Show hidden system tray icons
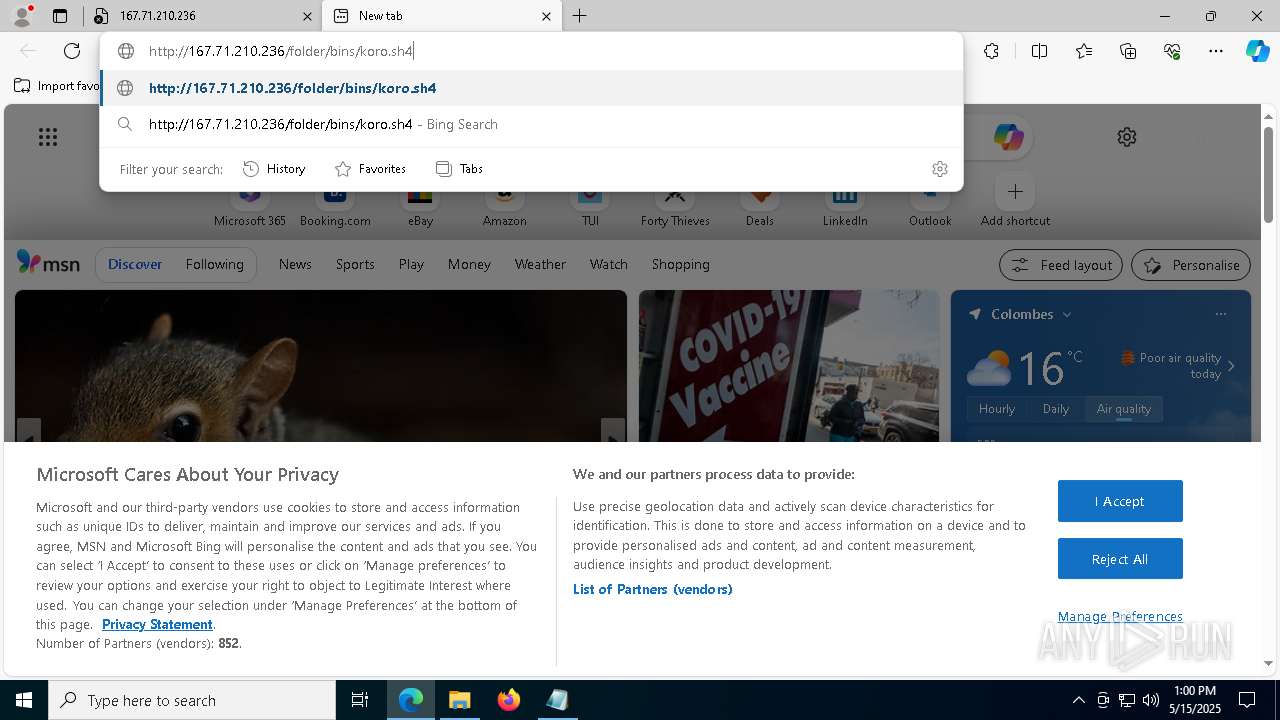This screenshot has width=1280, height=720. click(x=1078, y=700)
